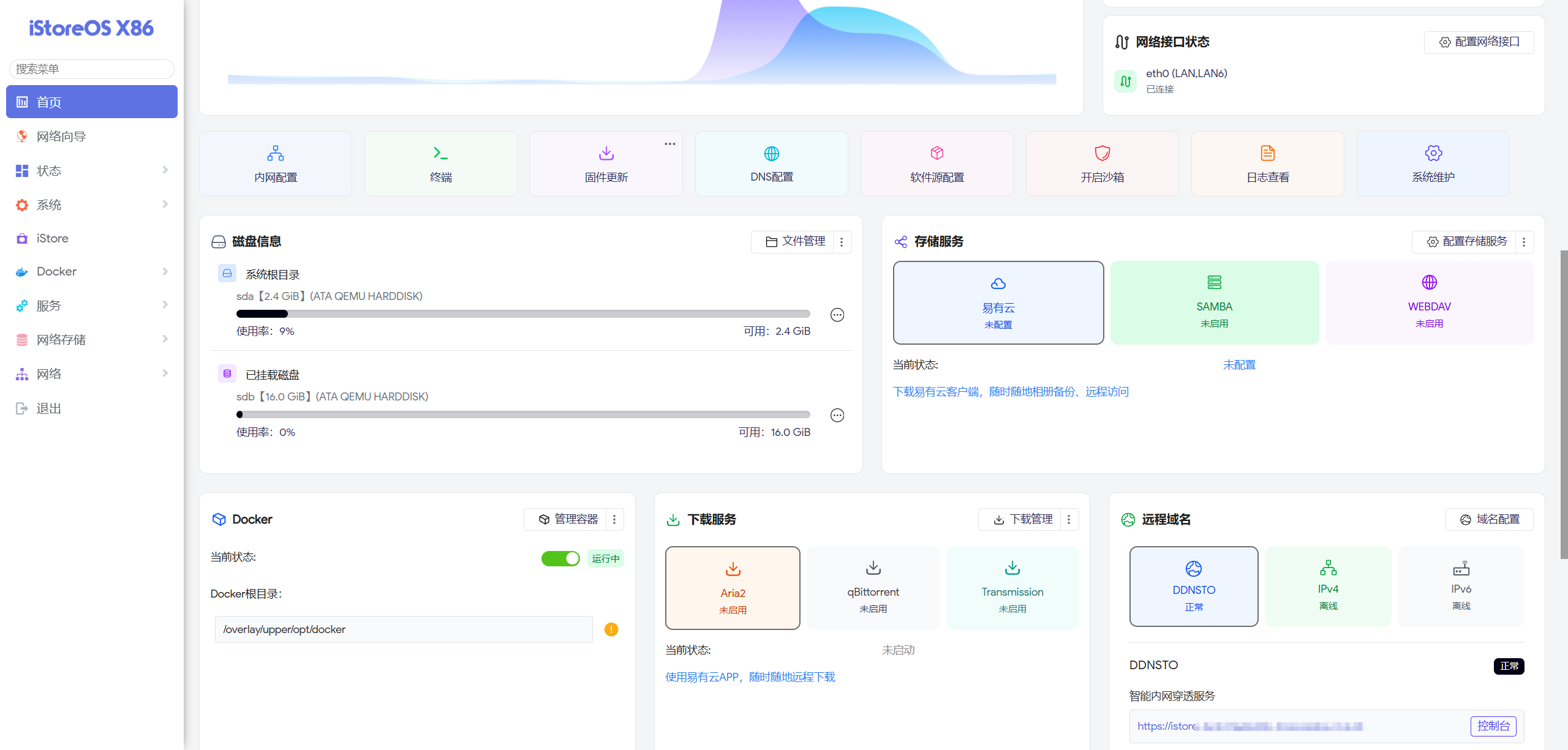Open the 开启沙箱 shield icon
Viewport: 1568px width, 750px height.
(x=1102, y=153)
